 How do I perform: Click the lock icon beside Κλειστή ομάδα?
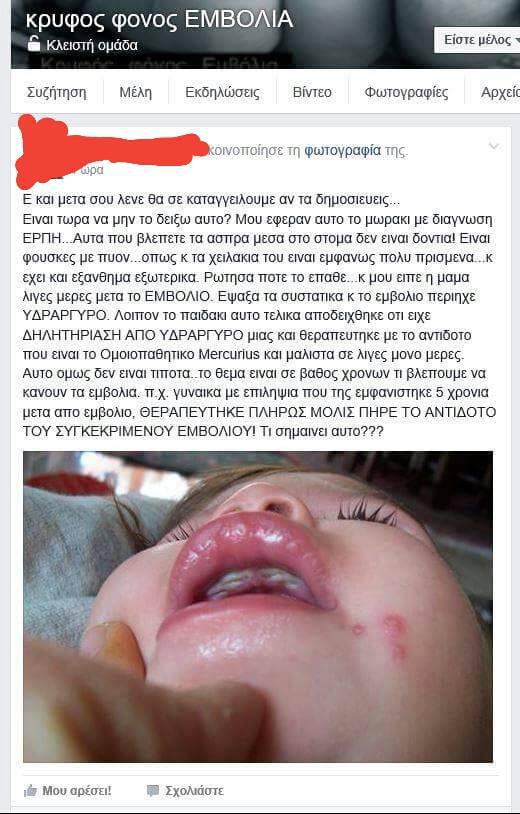point(34,45)
